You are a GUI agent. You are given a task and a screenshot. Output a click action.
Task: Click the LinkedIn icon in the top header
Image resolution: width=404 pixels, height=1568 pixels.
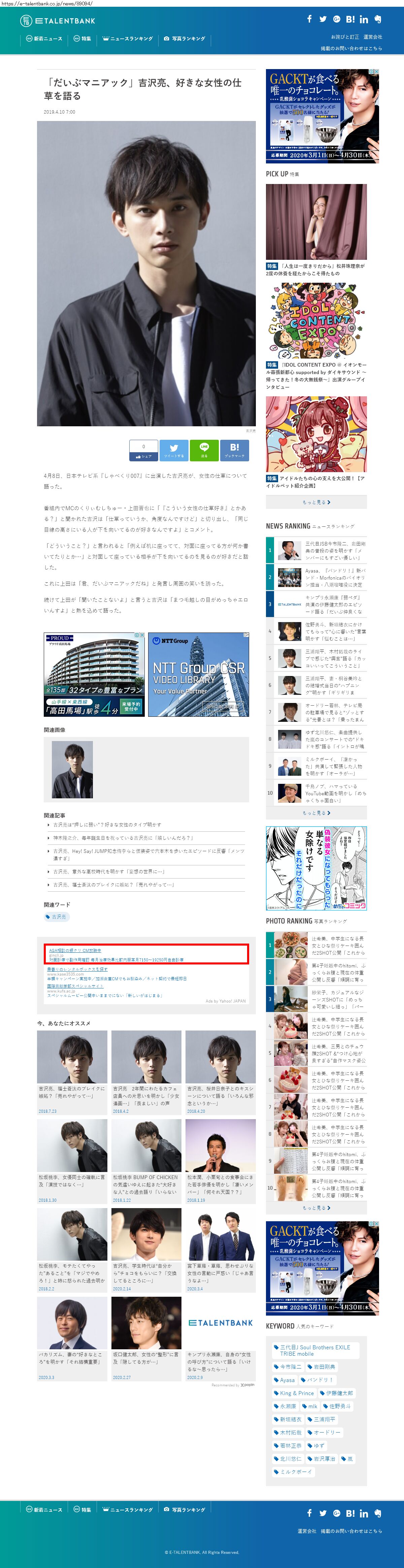coord(363,20)
